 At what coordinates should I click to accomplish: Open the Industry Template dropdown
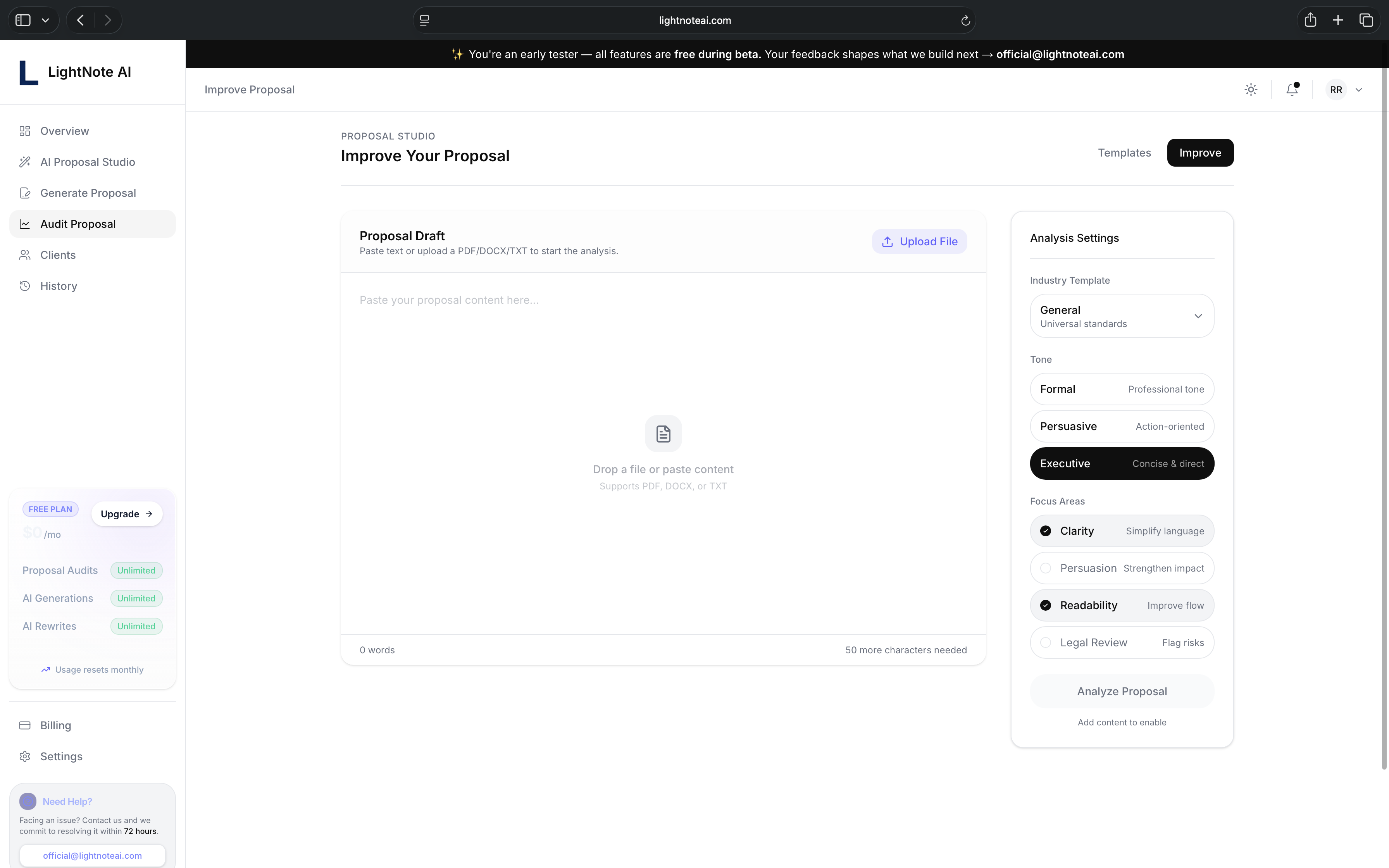click(x=1122, y=316)
